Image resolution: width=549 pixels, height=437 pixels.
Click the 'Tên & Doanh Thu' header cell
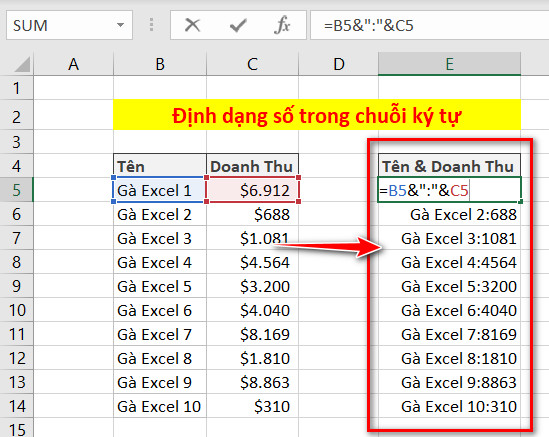[450, 166]
